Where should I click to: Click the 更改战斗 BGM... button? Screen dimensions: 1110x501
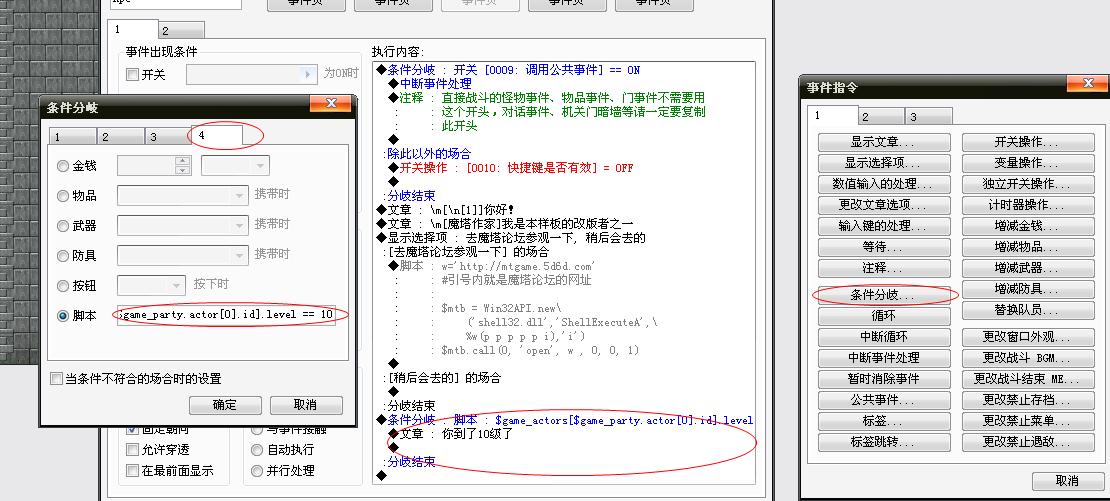[1028, 357]
